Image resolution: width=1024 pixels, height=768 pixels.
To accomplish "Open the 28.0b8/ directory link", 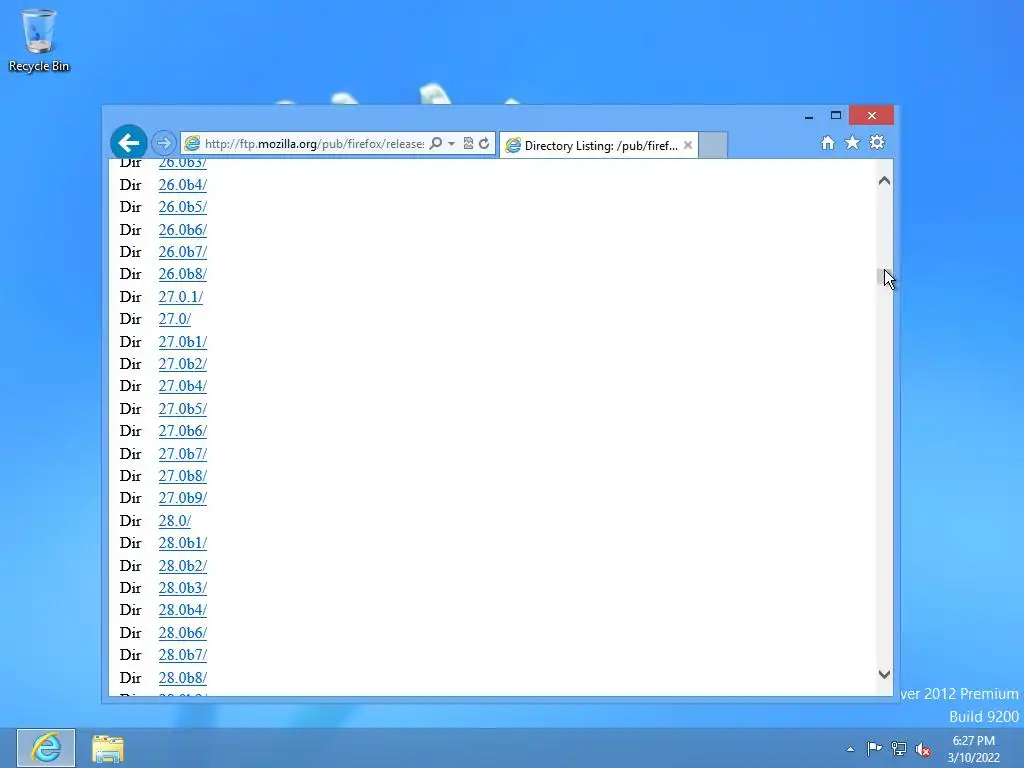I will click(x=182, y=678).
